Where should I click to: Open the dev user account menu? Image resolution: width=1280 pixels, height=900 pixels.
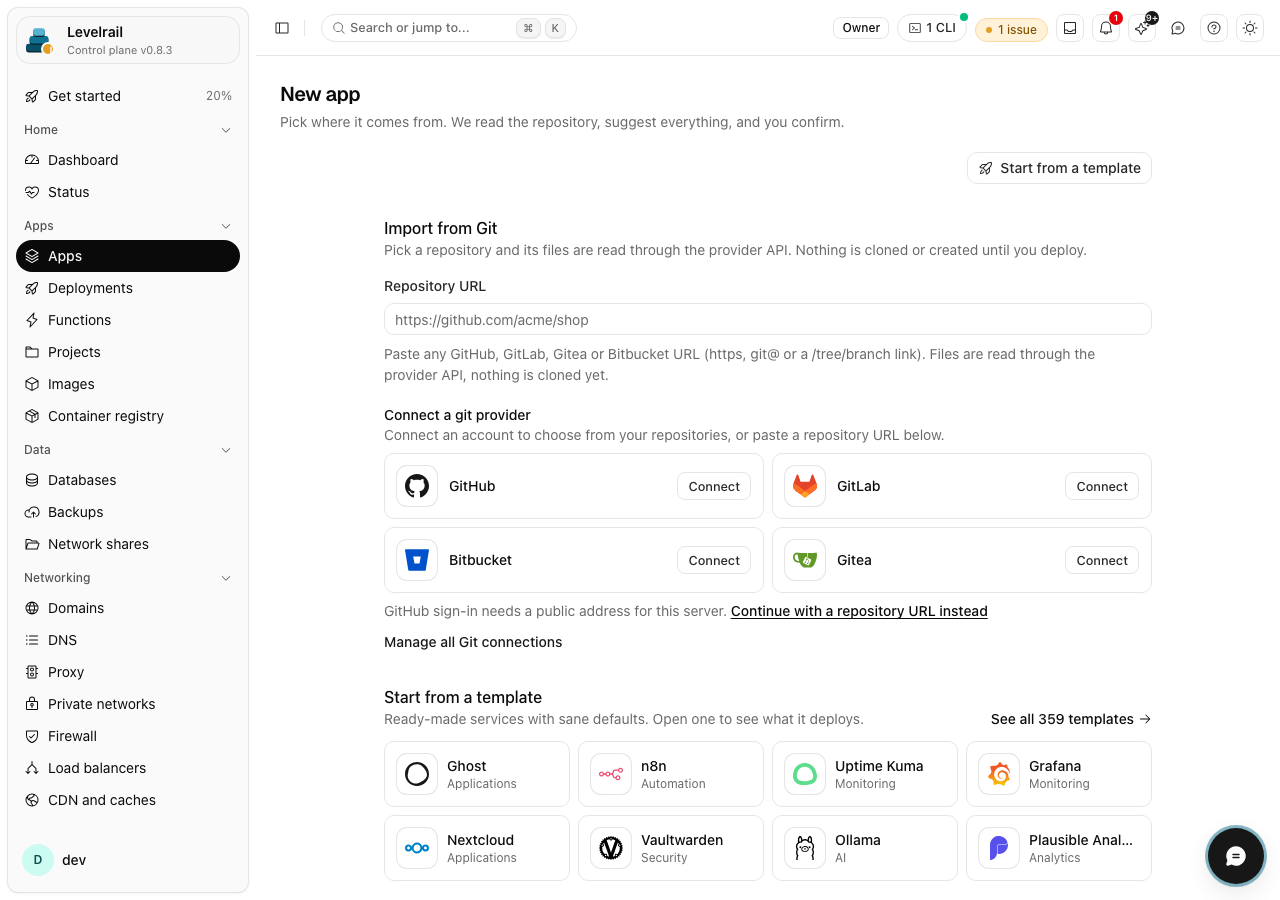click(x=128, y=860)
